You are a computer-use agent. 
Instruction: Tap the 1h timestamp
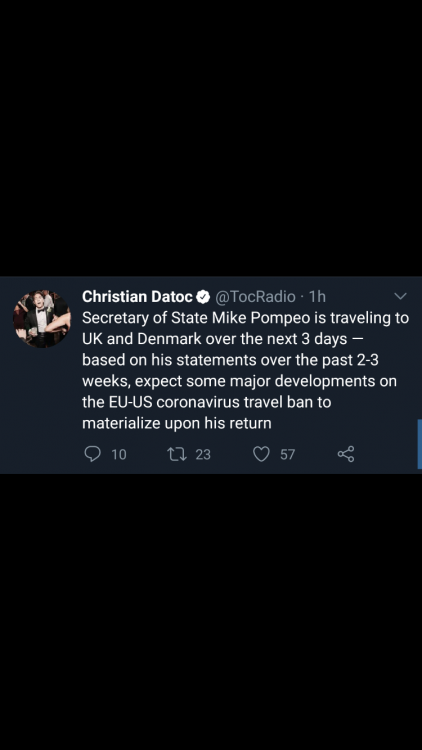coord(317,297)
